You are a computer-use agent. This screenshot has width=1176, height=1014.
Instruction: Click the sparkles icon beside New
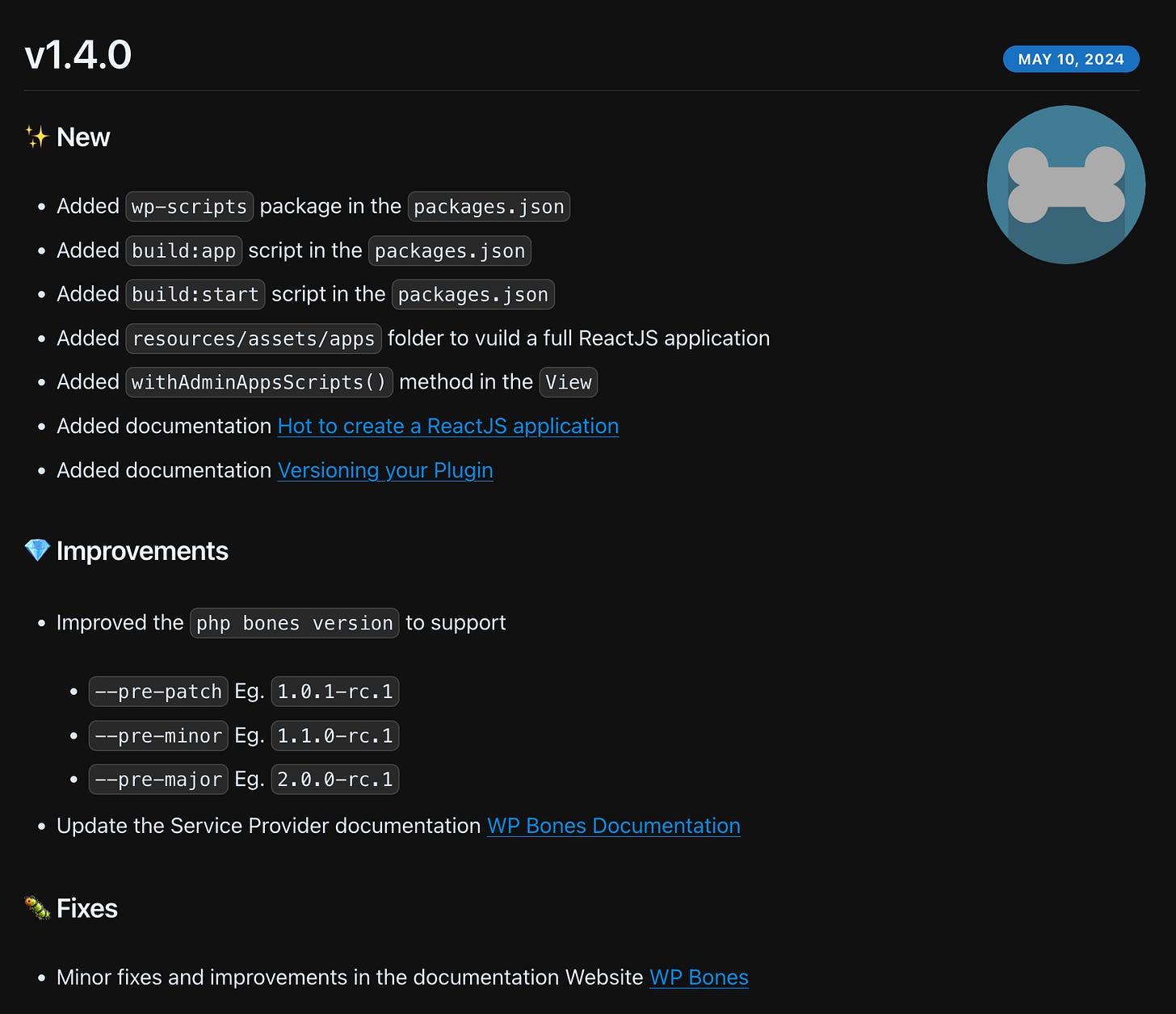tap(36, 137)
